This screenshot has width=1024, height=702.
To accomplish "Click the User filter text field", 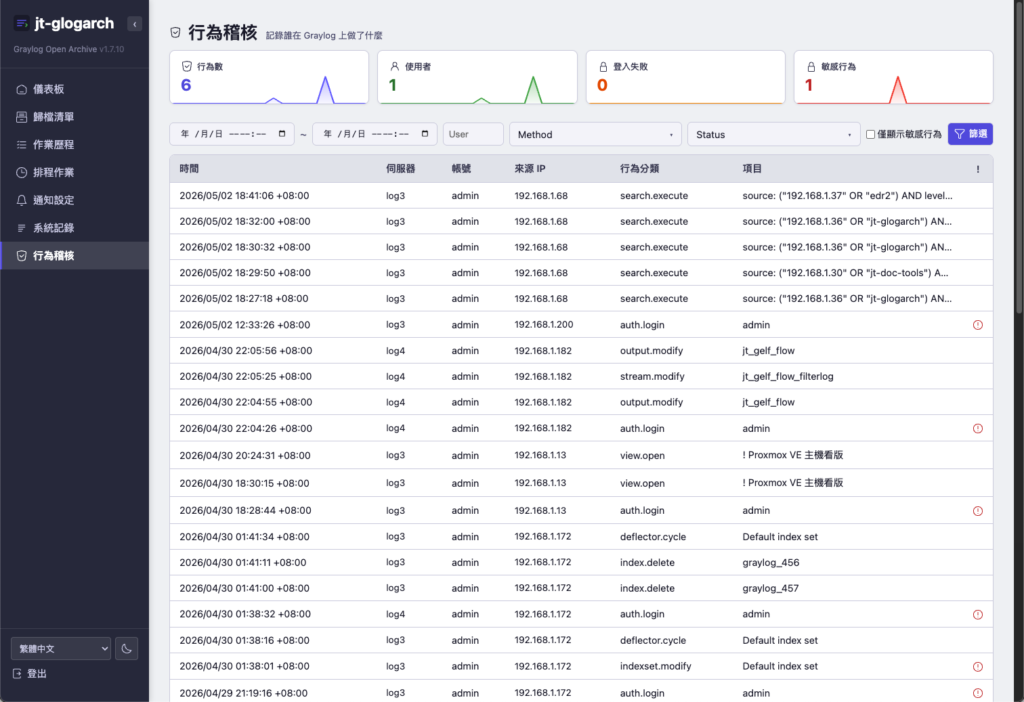I will pos(473,135).
